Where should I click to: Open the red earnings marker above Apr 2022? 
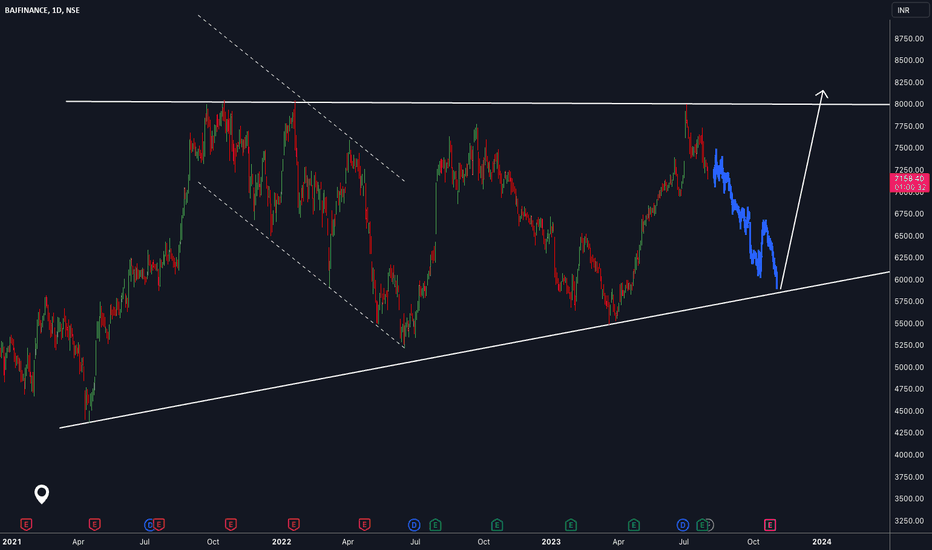click(x=364, y=524)
